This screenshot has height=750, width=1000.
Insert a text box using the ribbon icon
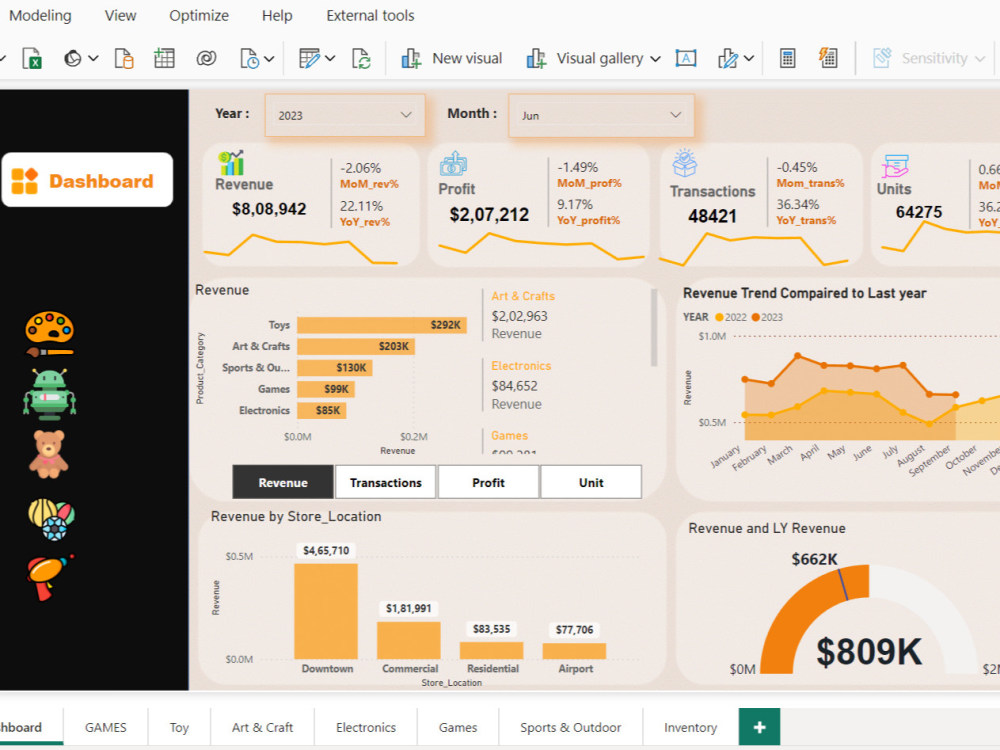click(686, 58)
